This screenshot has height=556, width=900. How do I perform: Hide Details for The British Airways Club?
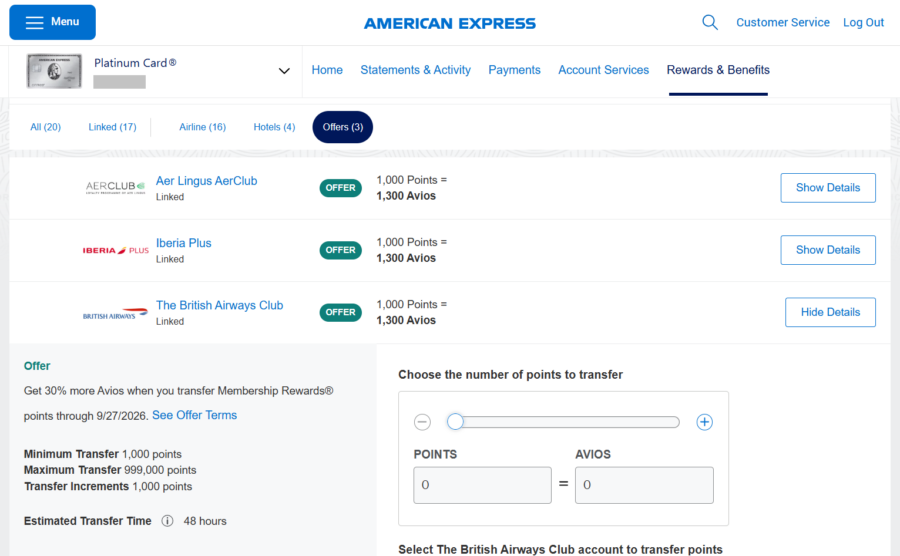[829, 312]
